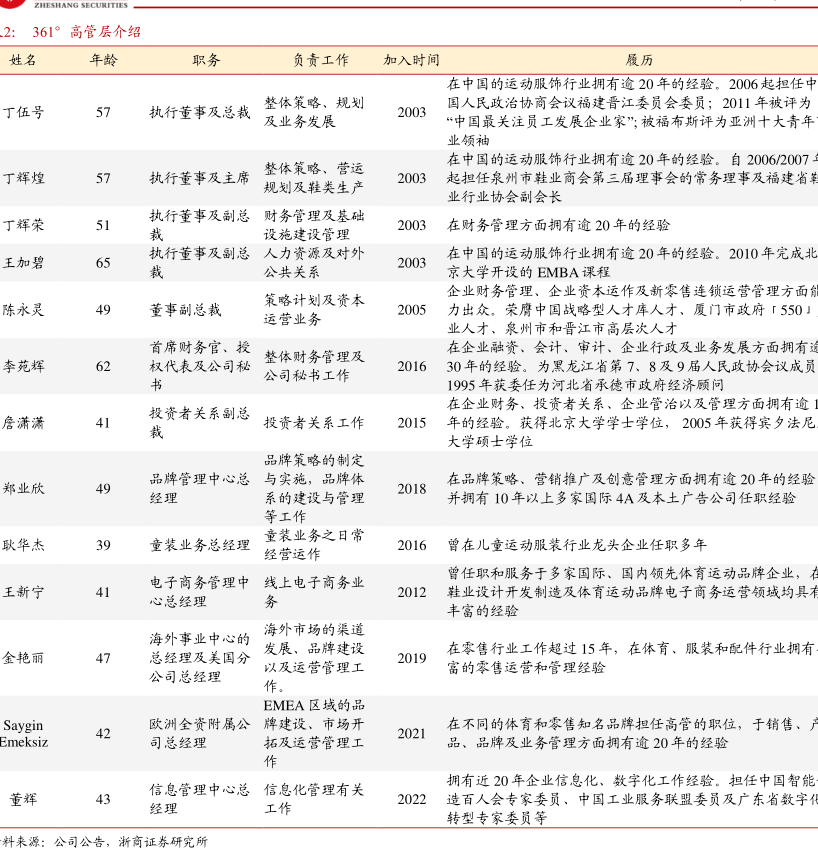Select 董辉's 信息管理中心总经理 title cell
The width and height of the screenshot is (818, 865).
pyautogui.click(x=200, y=799)
